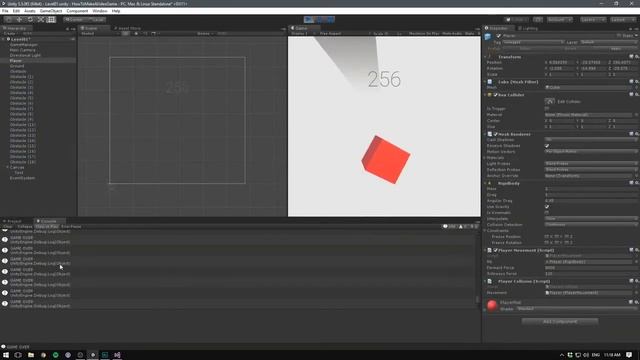Viewport: 640px width, 360px height.
Task: Click the Forward Force value field
Action: click(591, 268)
